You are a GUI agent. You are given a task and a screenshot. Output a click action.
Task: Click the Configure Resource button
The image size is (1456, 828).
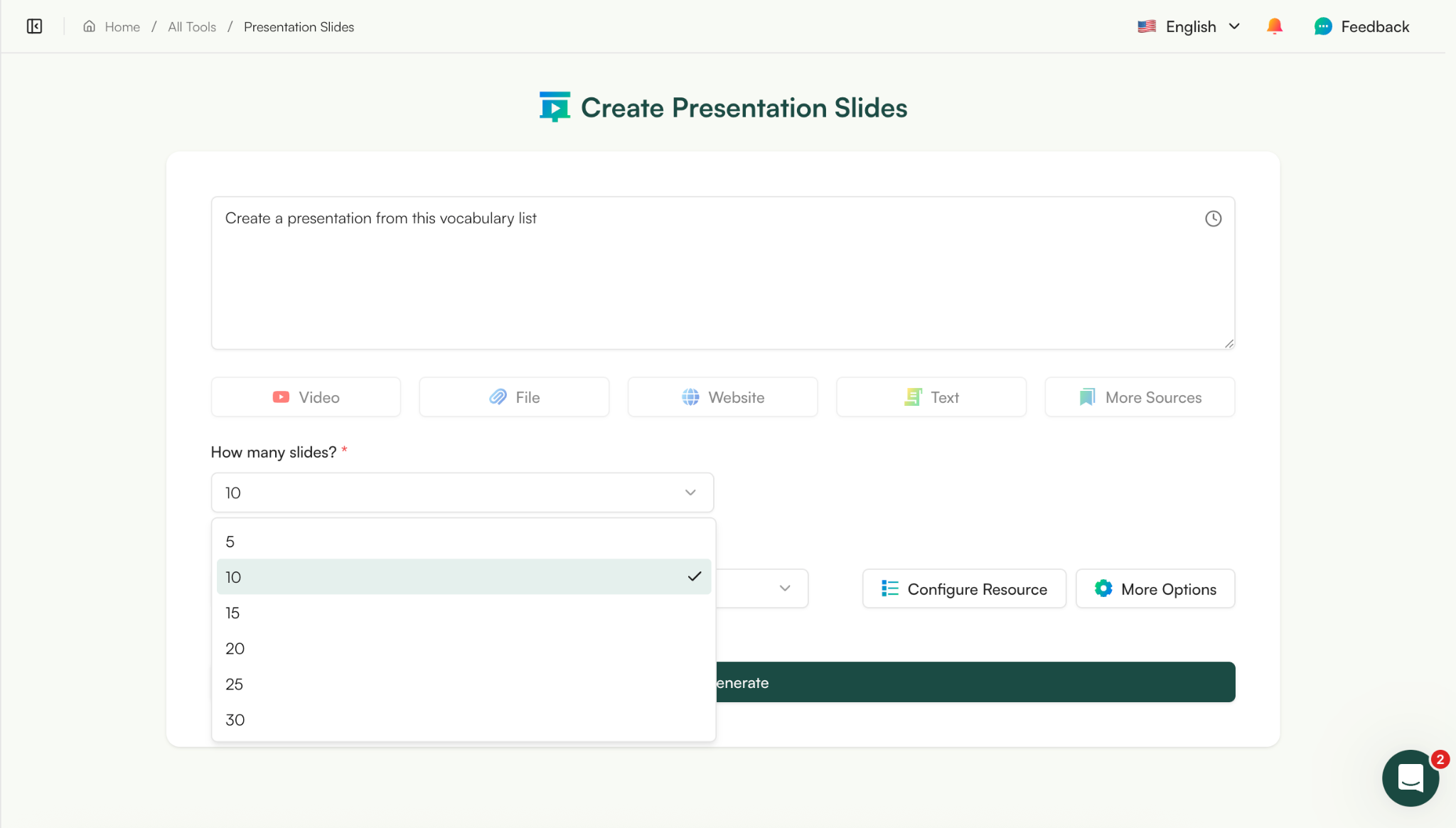pos(963,588)
